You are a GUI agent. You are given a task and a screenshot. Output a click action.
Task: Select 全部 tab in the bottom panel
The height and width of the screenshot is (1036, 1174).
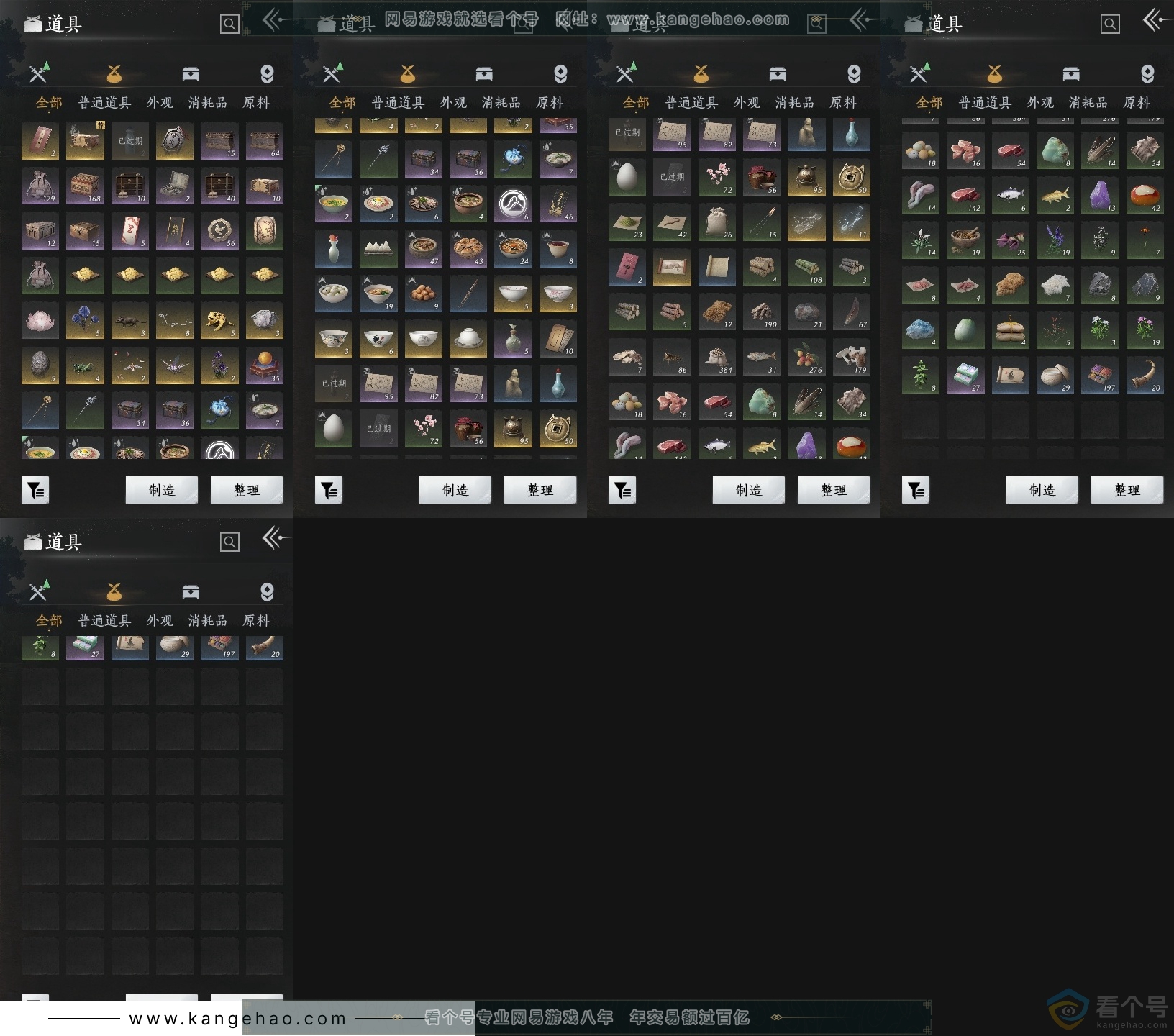coord(49,621)
